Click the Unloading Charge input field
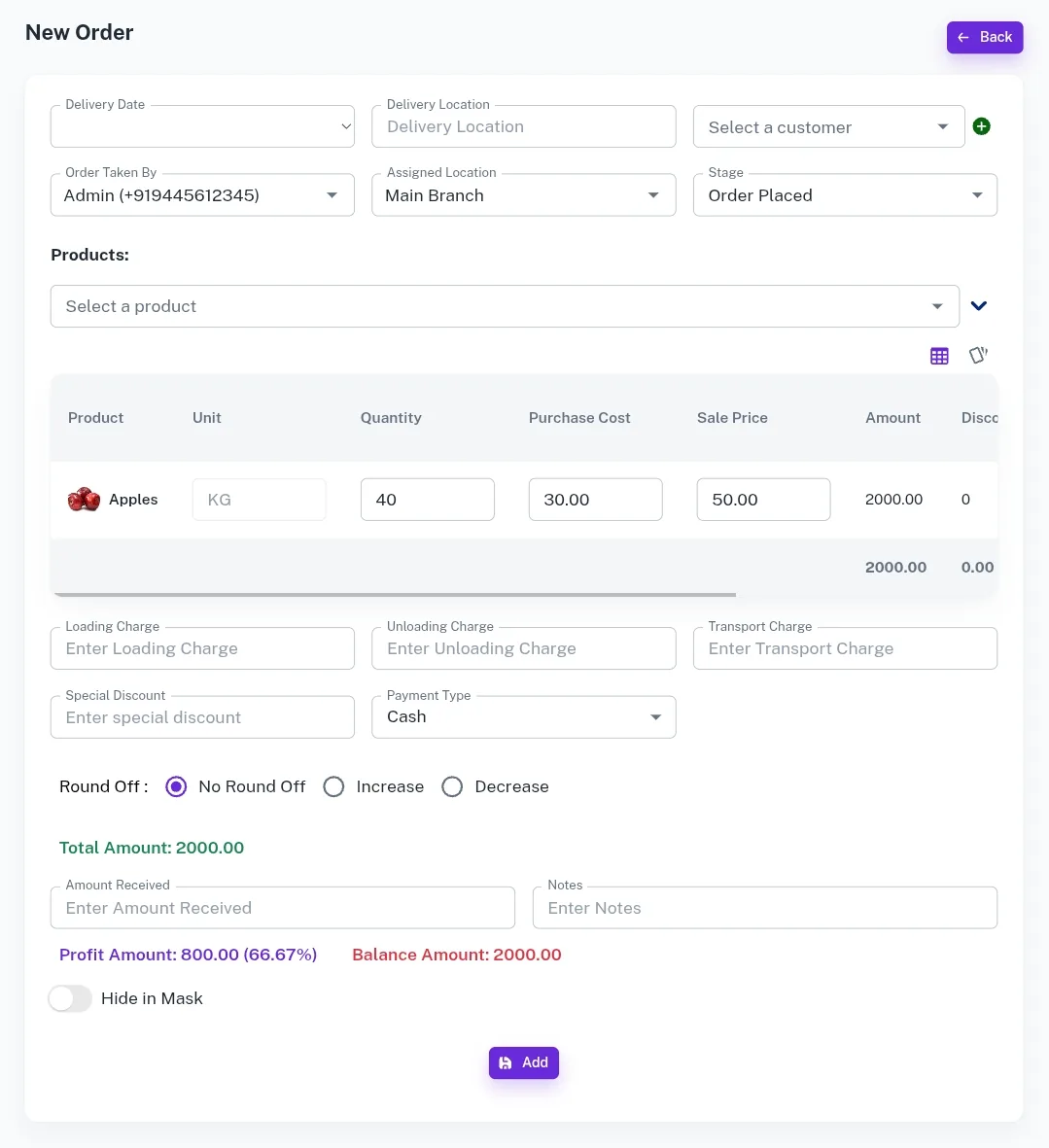The width and height of the screenshot is (1049, 1148). [x=523, y=648]
